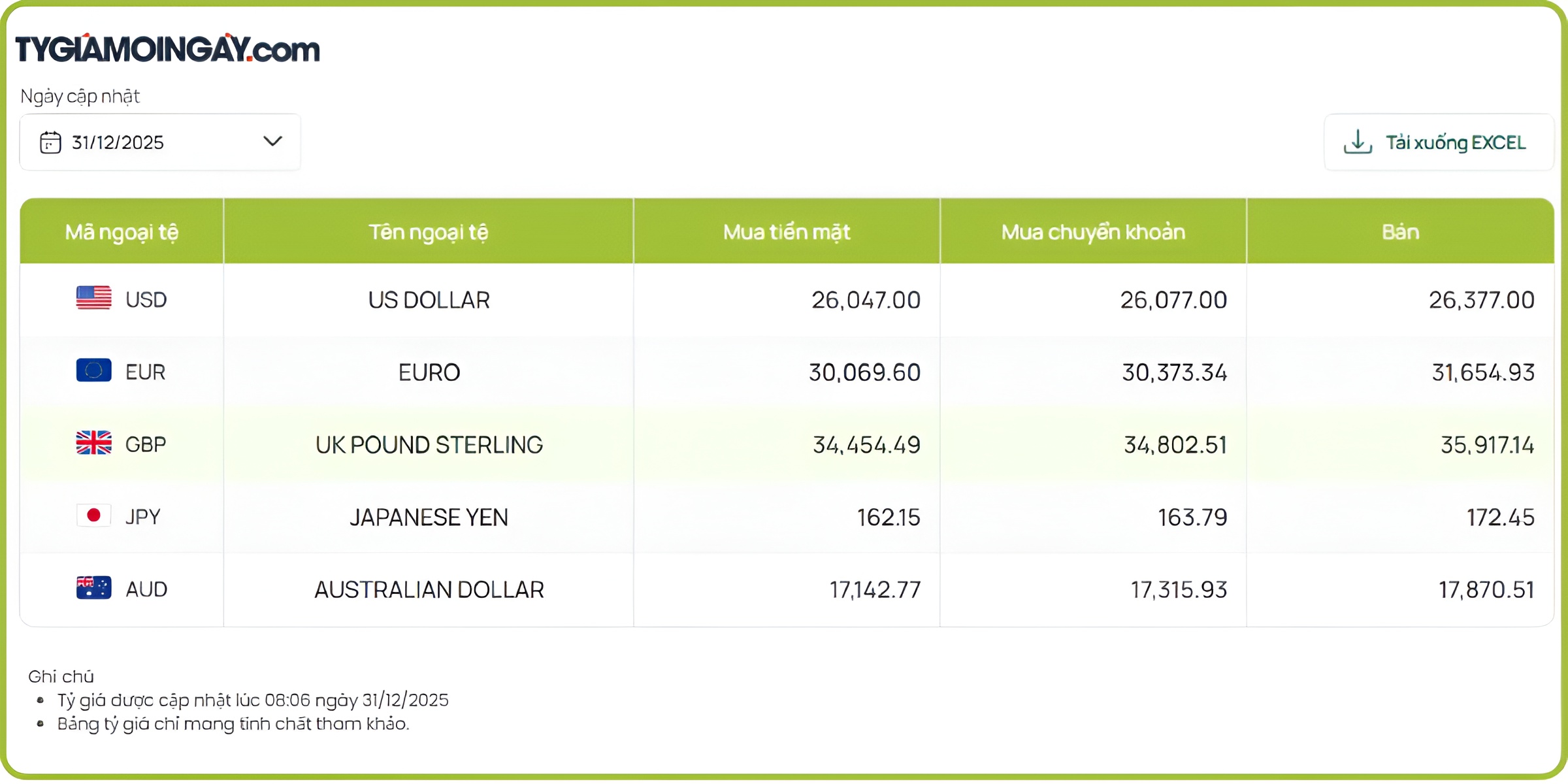1568x784 pixels.
Task: Click the download arrow icon
Action: (1358, 142)
